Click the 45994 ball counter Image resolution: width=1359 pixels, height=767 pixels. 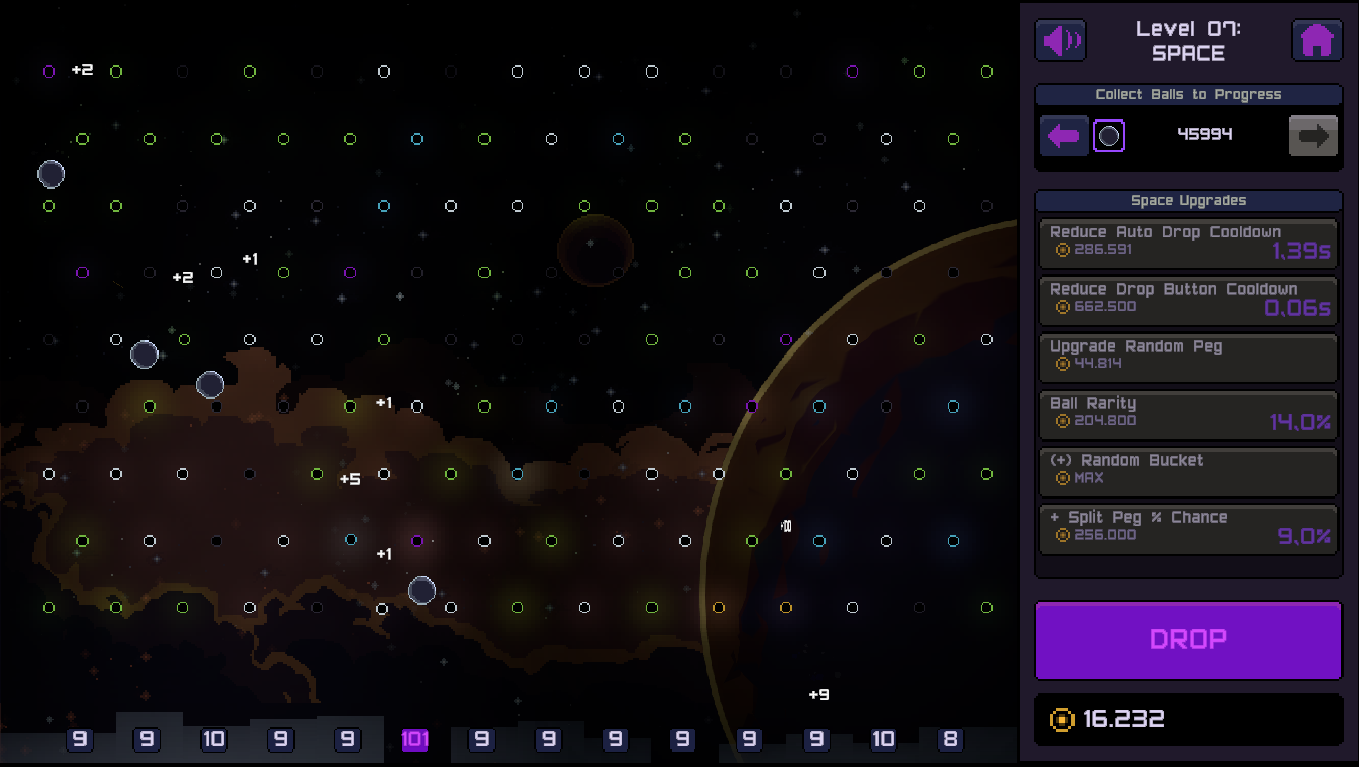pos(1205,134)
